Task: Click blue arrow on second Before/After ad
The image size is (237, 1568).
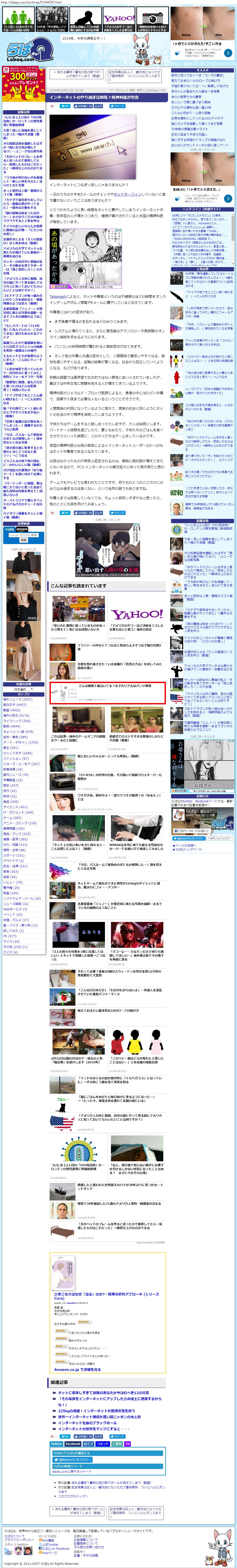Action: (x=228, y=198)
